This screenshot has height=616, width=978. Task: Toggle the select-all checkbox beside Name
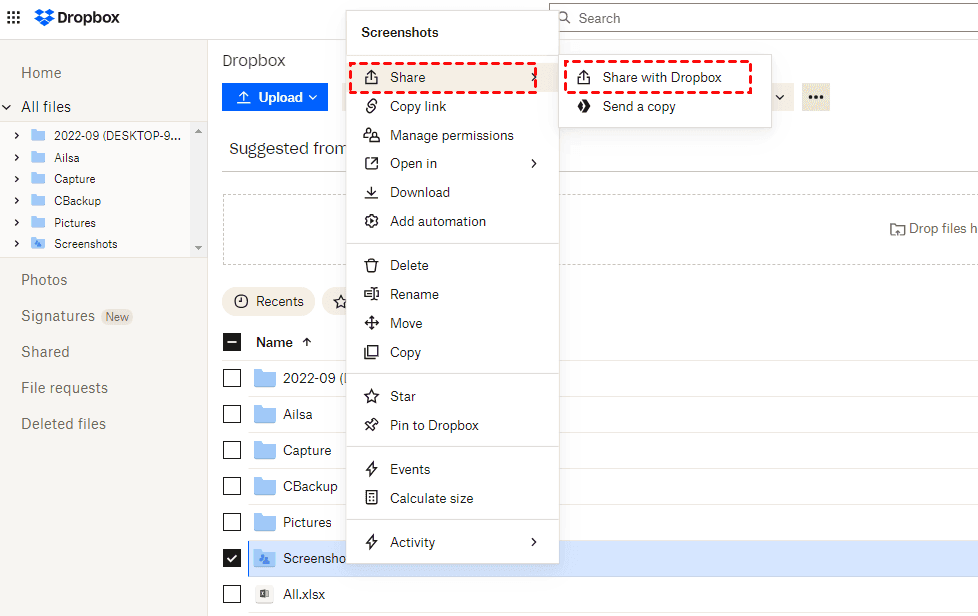232,342
